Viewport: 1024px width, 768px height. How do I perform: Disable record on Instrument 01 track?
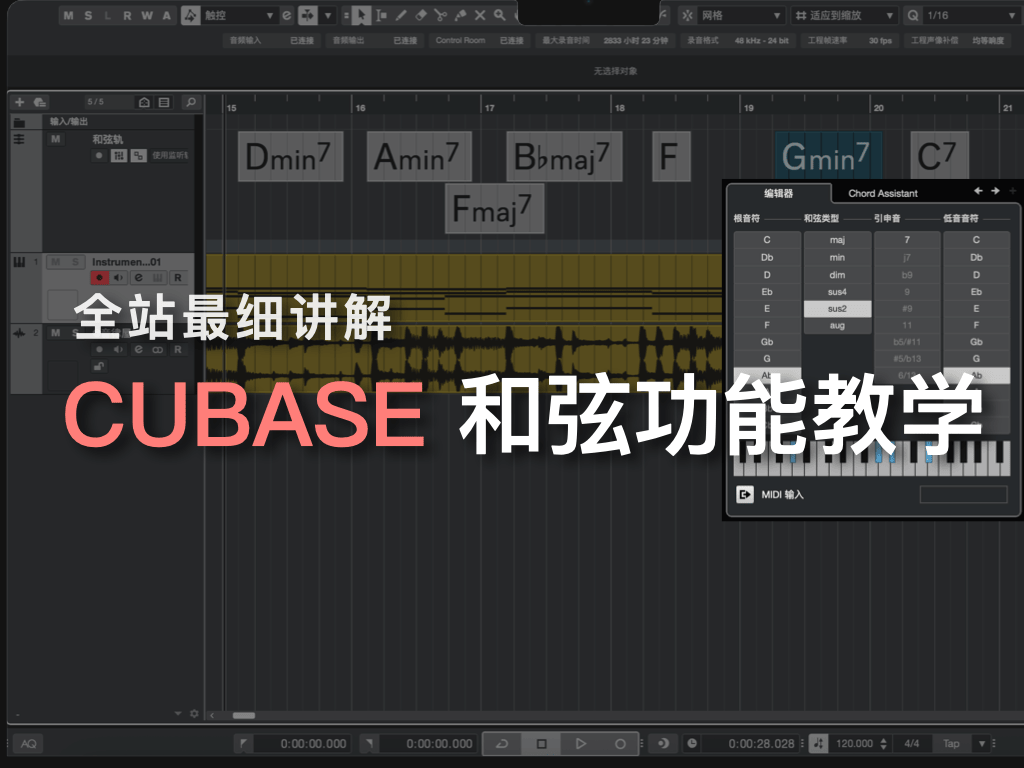click(100, 277)
